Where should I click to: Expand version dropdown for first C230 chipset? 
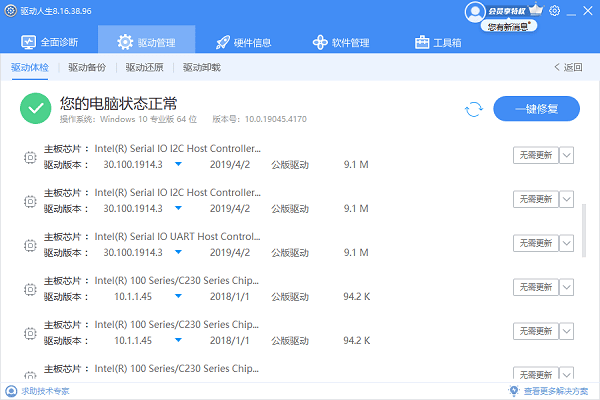click(178, 296)
